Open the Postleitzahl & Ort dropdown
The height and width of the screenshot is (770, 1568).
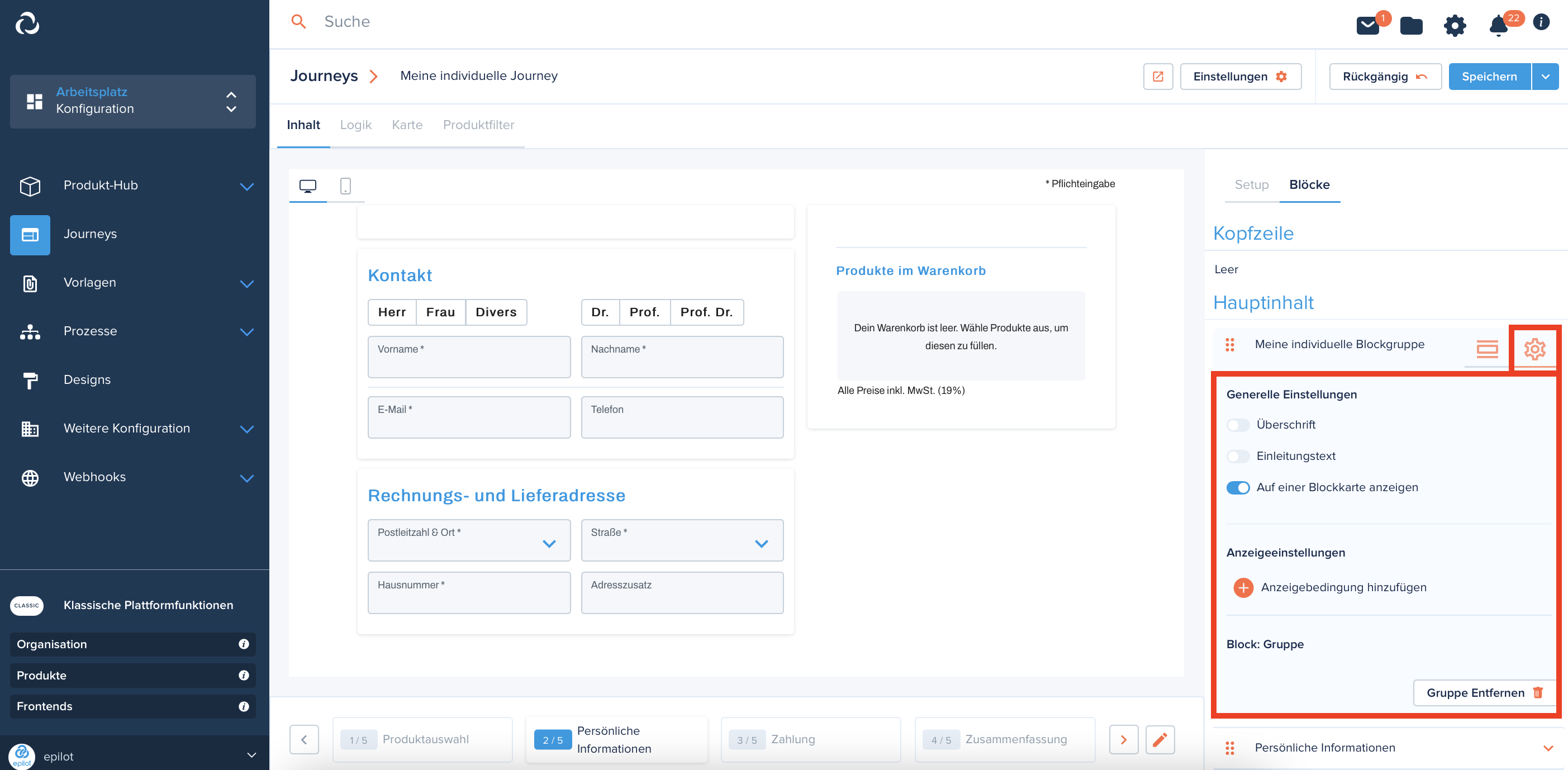coord(469,540)
